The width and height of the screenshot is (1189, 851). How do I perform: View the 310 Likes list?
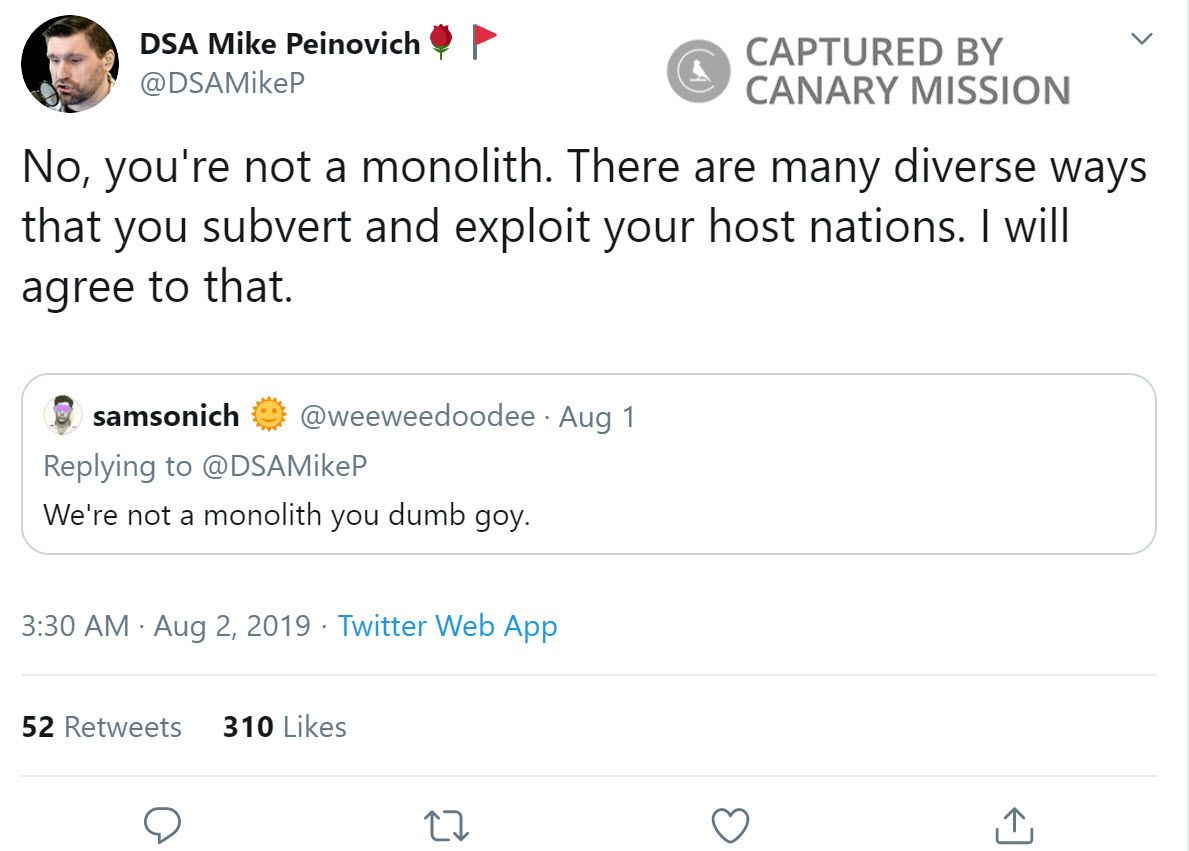(x=285, y=727)
